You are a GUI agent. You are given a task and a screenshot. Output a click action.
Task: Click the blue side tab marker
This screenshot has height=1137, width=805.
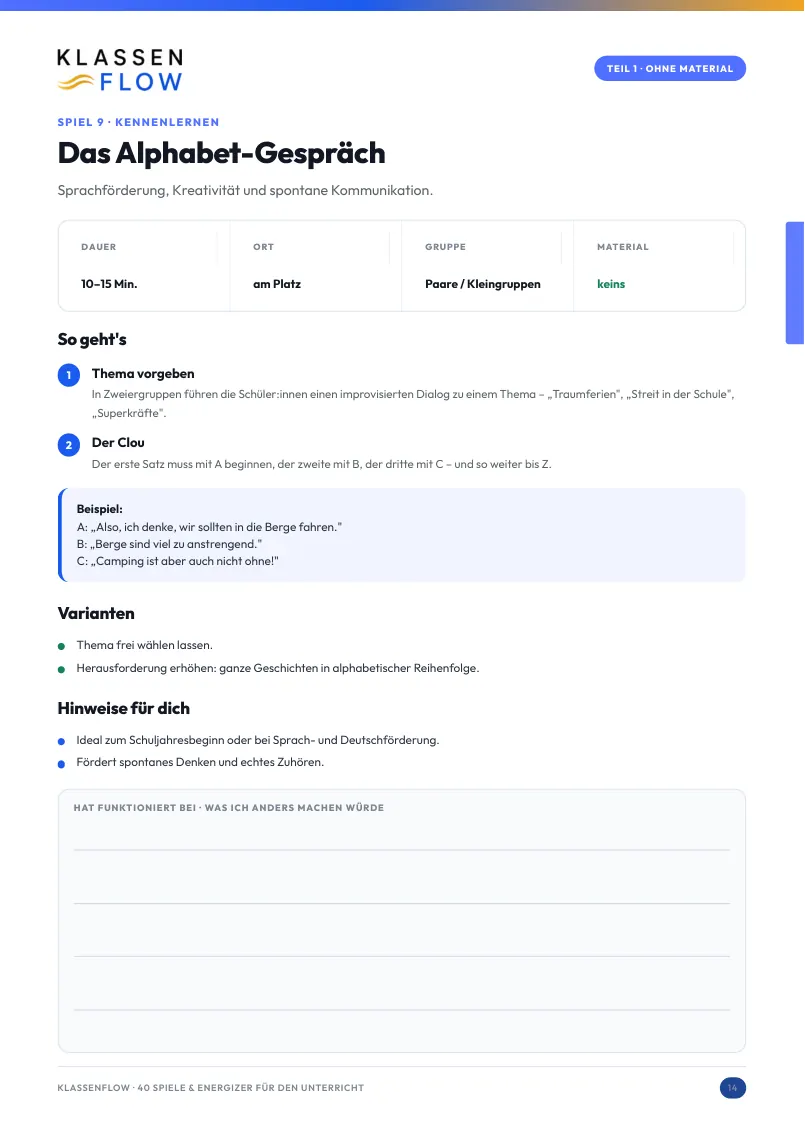pyautogui.click(x=795, y=283)
